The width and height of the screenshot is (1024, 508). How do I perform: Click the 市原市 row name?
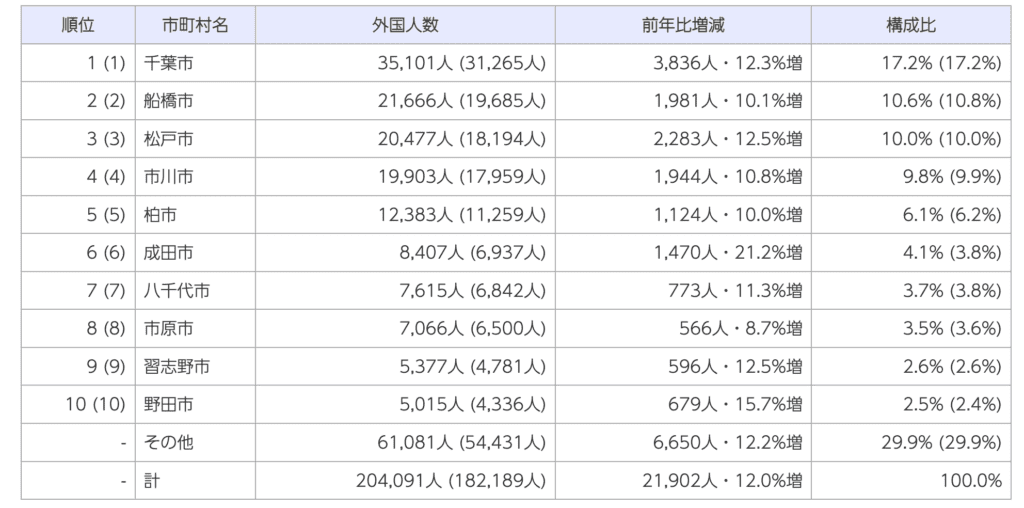[169, 329]
